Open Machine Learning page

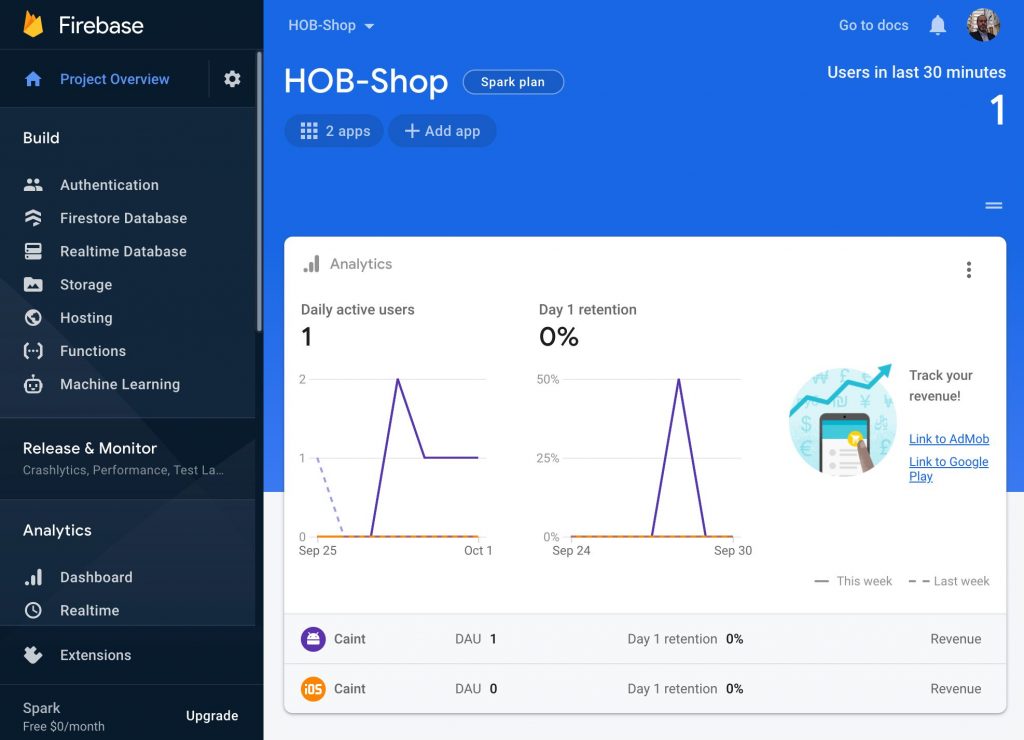click(x=120, y=385)
